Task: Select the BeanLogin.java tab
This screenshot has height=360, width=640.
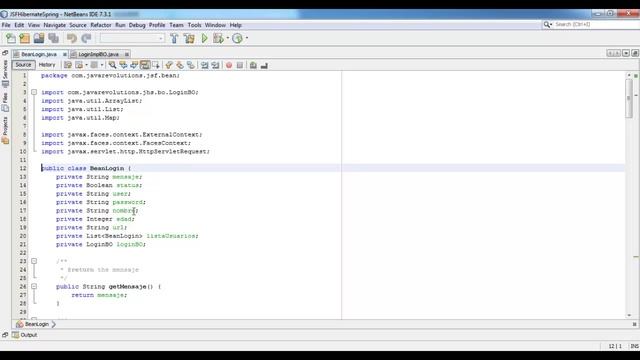Action: coord(38,54)
